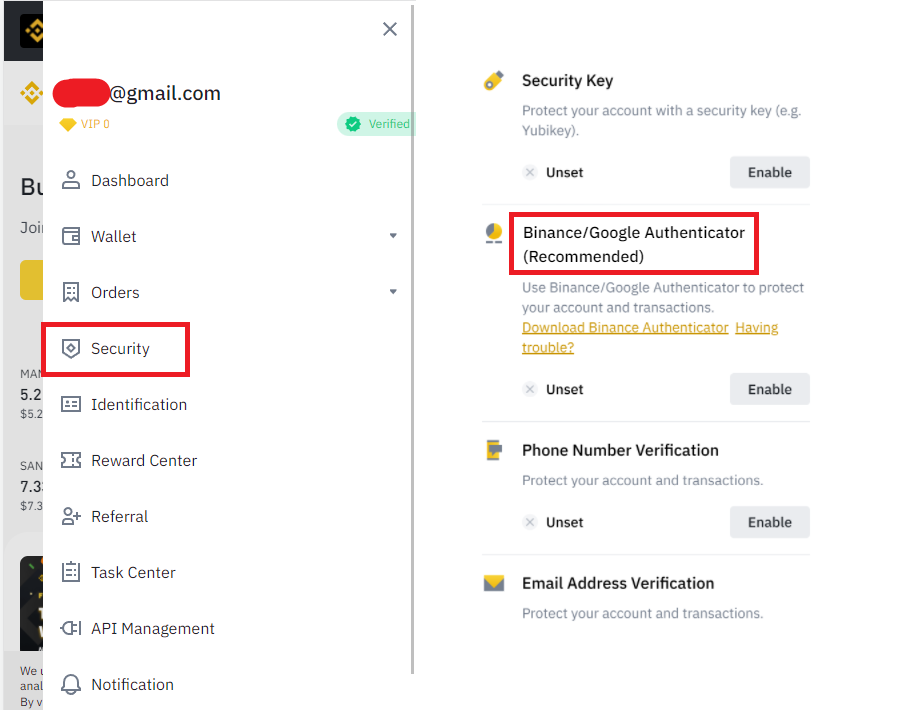Screen dimensions: 902x710
Task: Click the dark banner thumbnail behind menu
Action: click(32, 603)
